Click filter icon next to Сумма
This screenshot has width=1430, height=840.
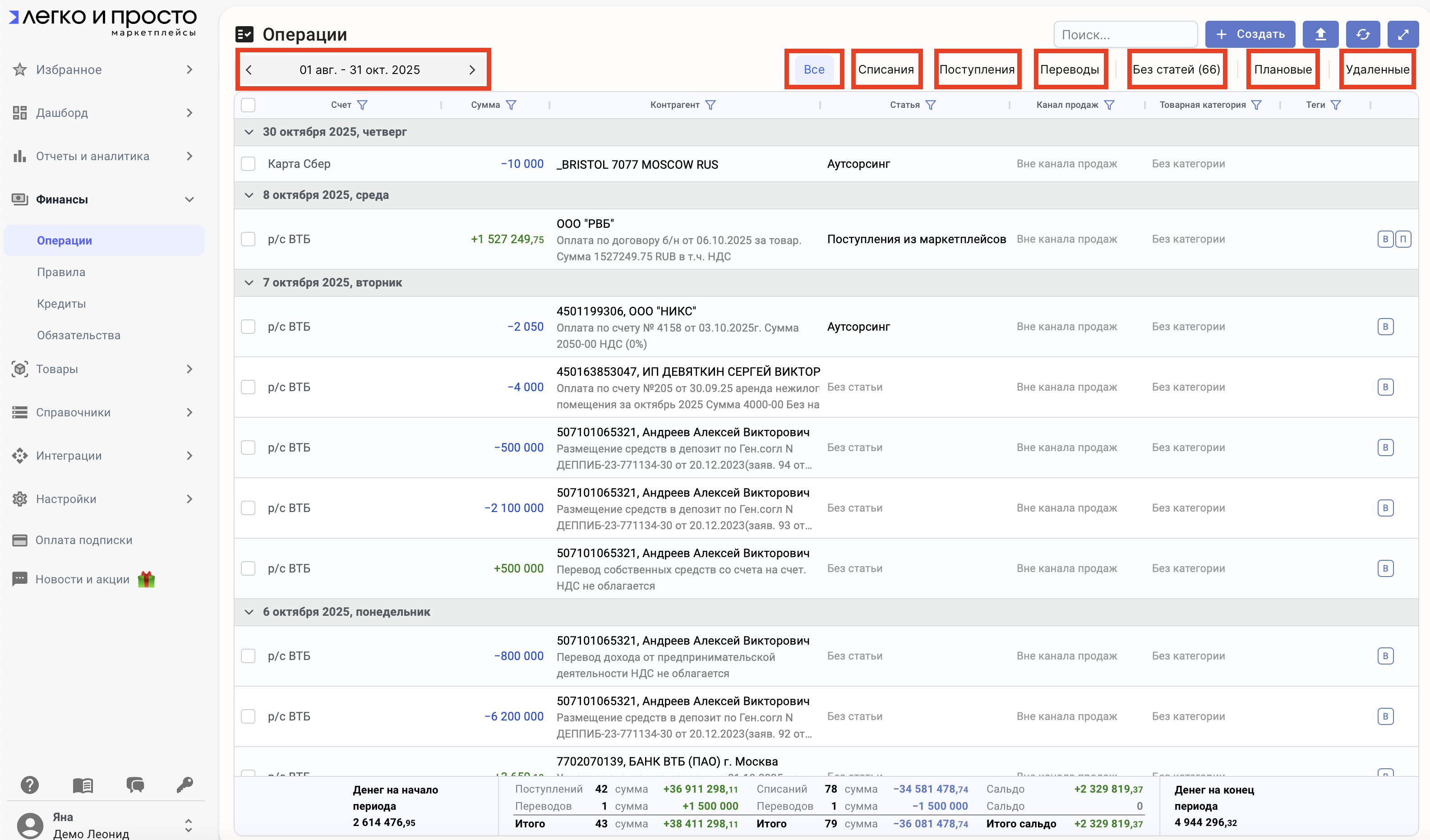(x=511, y=105)
